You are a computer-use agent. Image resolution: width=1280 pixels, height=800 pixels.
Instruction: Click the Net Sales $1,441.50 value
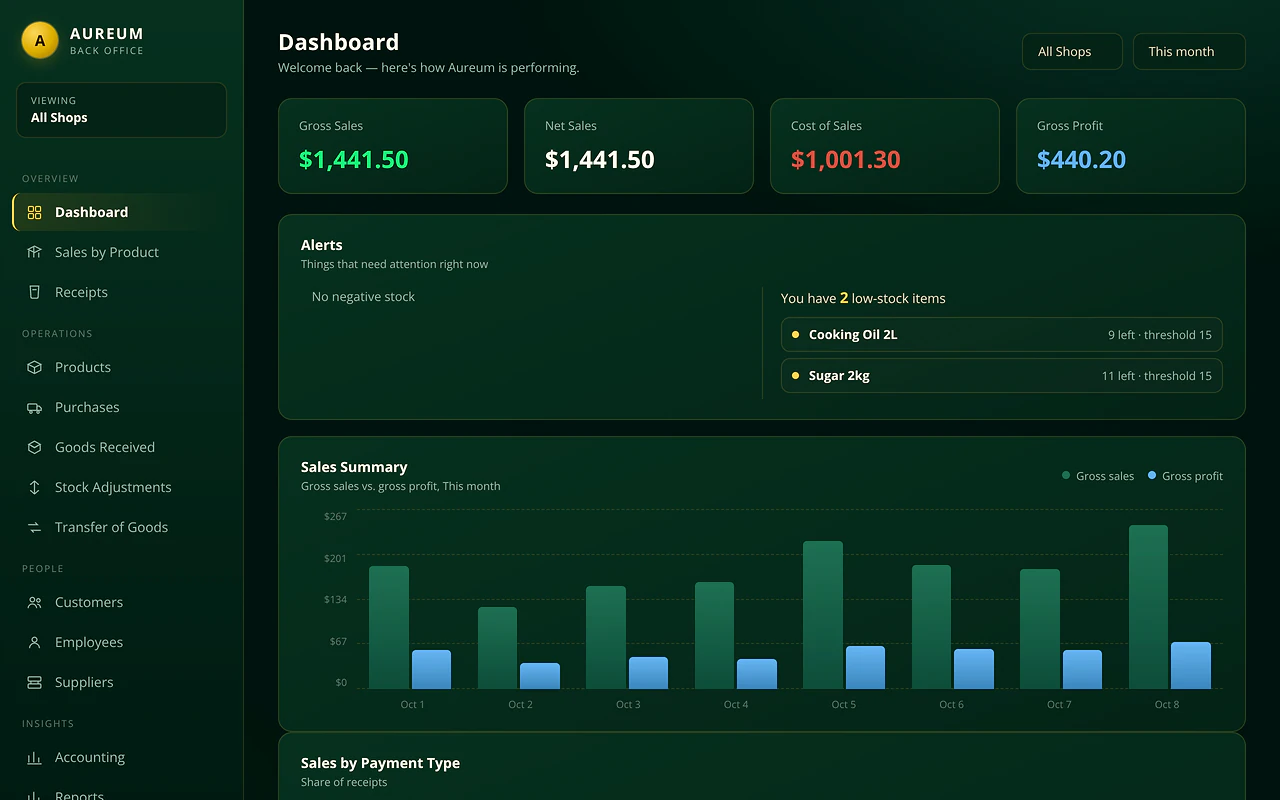[x=600, y=160]
